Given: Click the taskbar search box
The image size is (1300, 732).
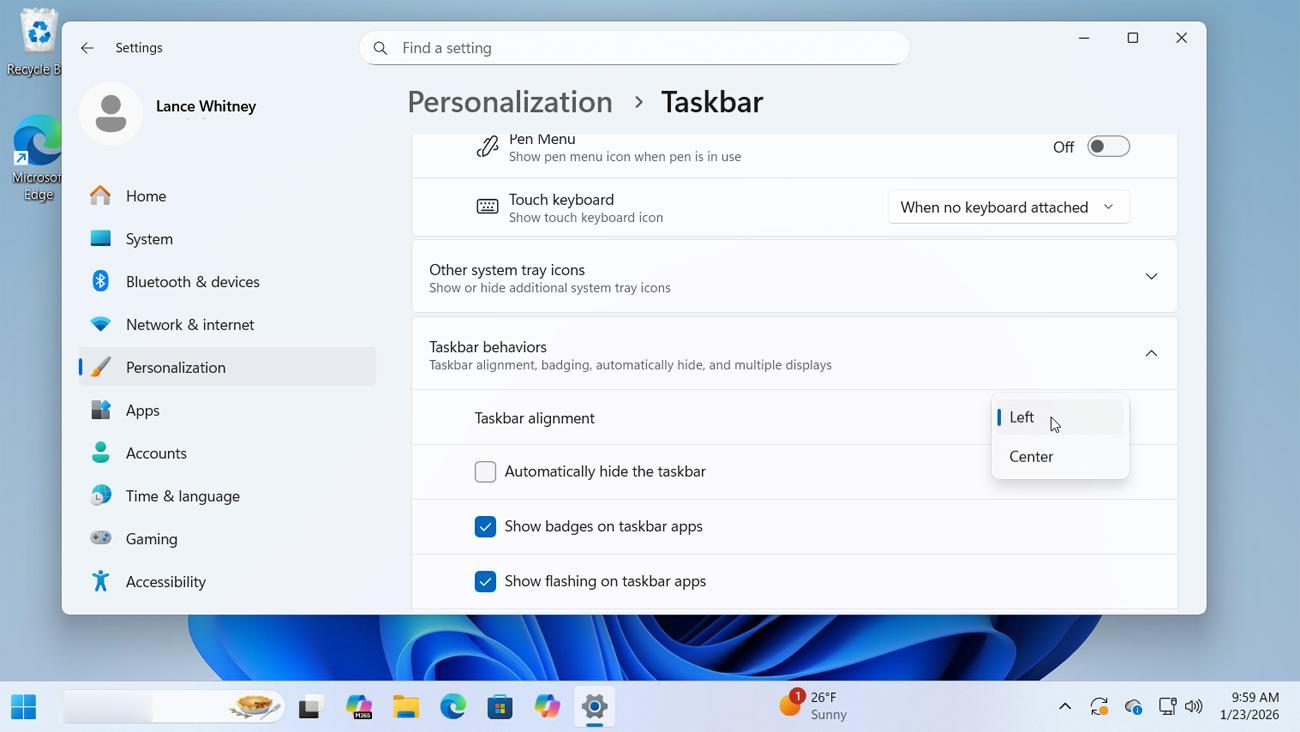Looking at the screenshot, I should point(173,707).
